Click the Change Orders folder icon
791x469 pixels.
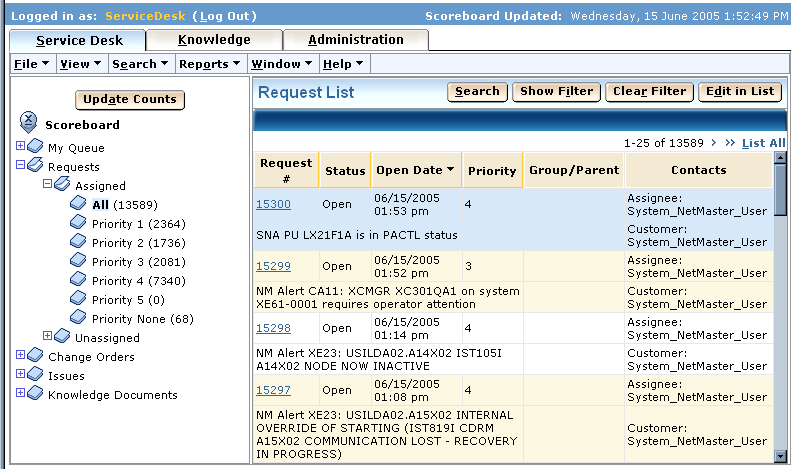(36, 357)
